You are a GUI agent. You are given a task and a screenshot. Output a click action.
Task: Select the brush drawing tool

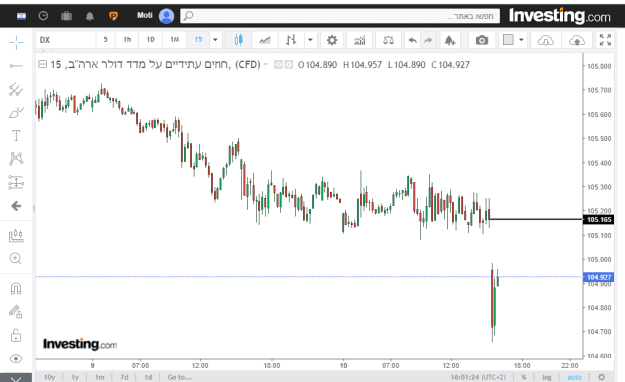tap(16, 113)
